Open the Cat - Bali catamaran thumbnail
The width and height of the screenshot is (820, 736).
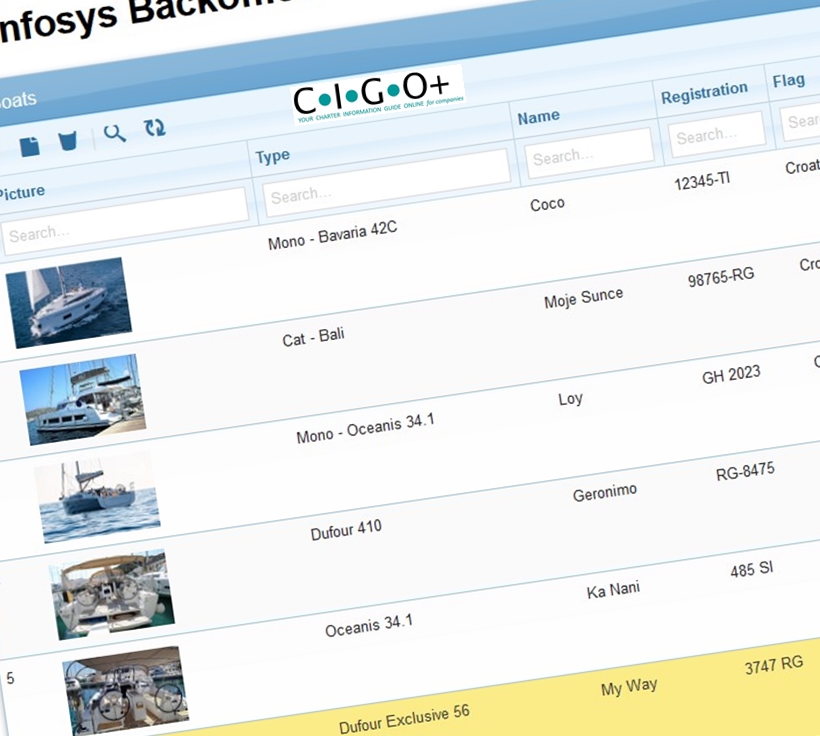point(82,399)
